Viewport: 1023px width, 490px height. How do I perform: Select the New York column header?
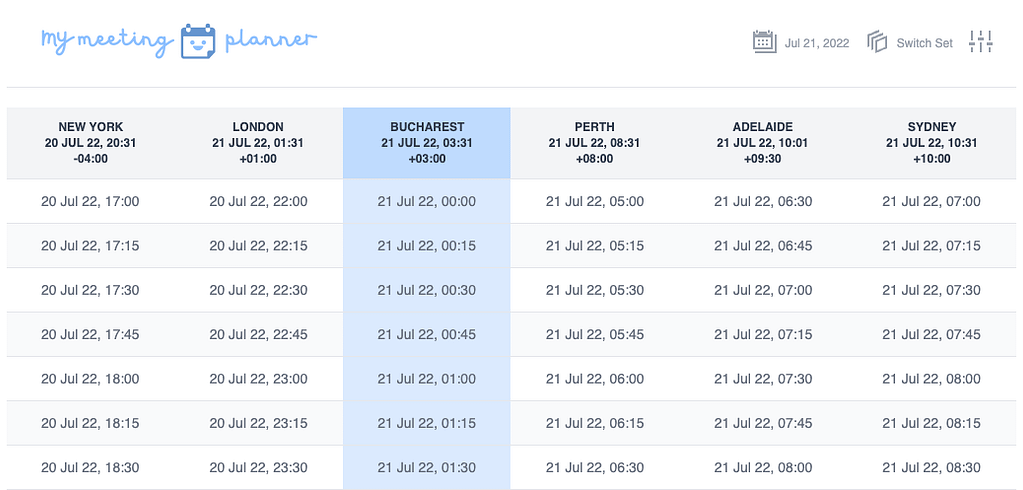point(91,143)
